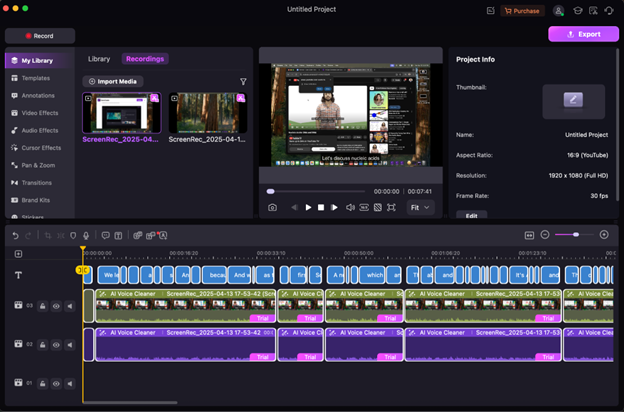Screen dimensions: 624x412
Task: Click the thumbnail edit pencil icon
Action: point(573,100)
